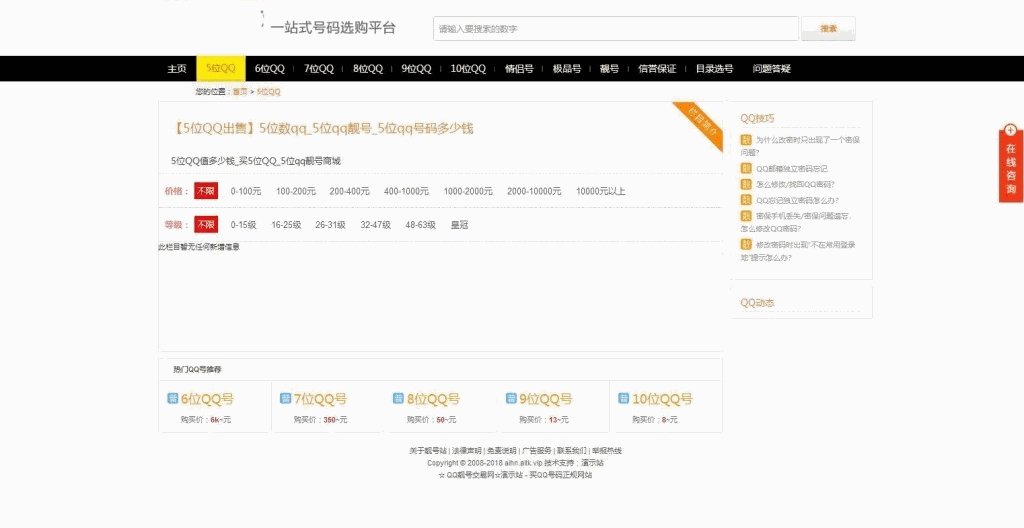Screen dimensions: 1024x528
Task: Switch to the 6位QQ nav tab
Action: [270, 69]
